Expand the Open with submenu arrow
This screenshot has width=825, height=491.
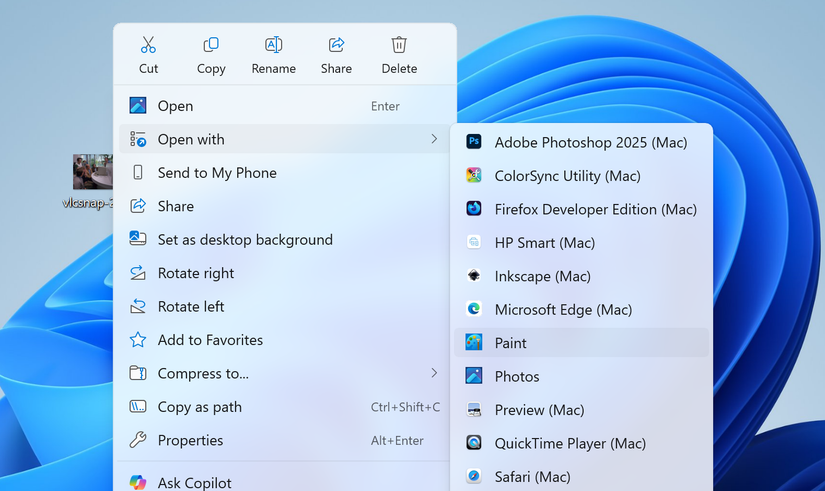click(x=434, y=139)
